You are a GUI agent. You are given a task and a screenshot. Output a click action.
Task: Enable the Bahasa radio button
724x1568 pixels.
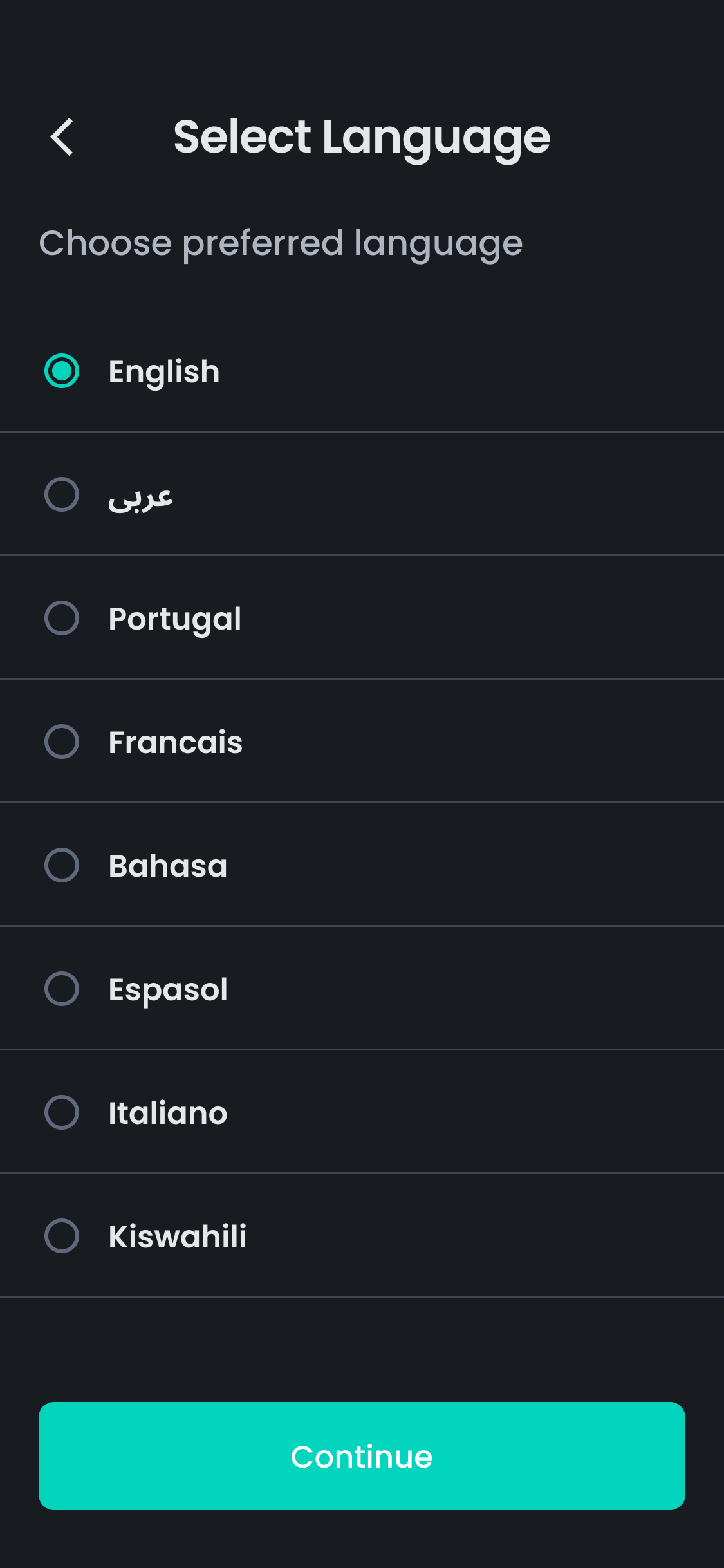click(62, 865)
